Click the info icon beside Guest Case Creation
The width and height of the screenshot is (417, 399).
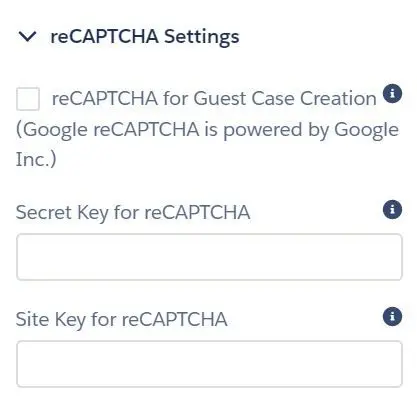(392, 94)
